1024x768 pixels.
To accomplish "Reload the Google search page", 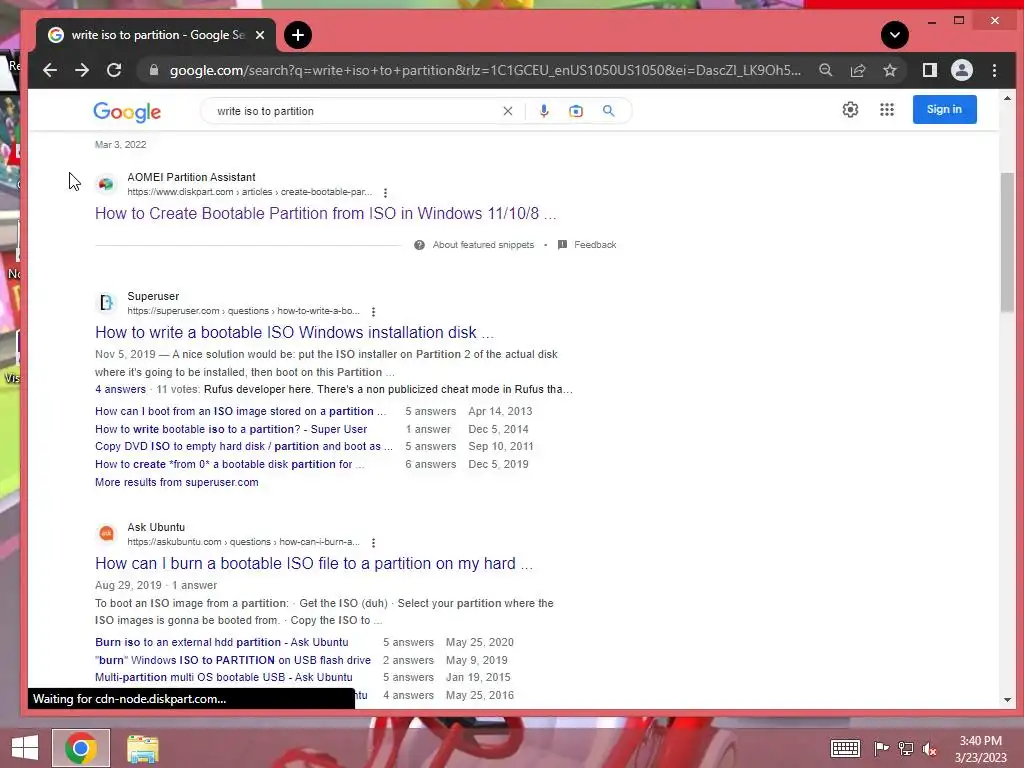I will pos(114,71).
